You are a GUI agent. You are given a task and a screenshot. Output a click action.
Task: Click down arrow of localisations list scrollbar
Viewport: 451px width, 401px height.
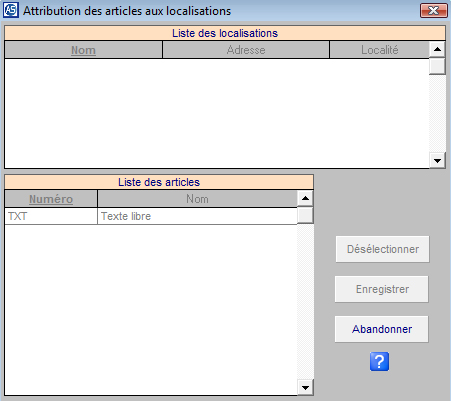(437, 160)
